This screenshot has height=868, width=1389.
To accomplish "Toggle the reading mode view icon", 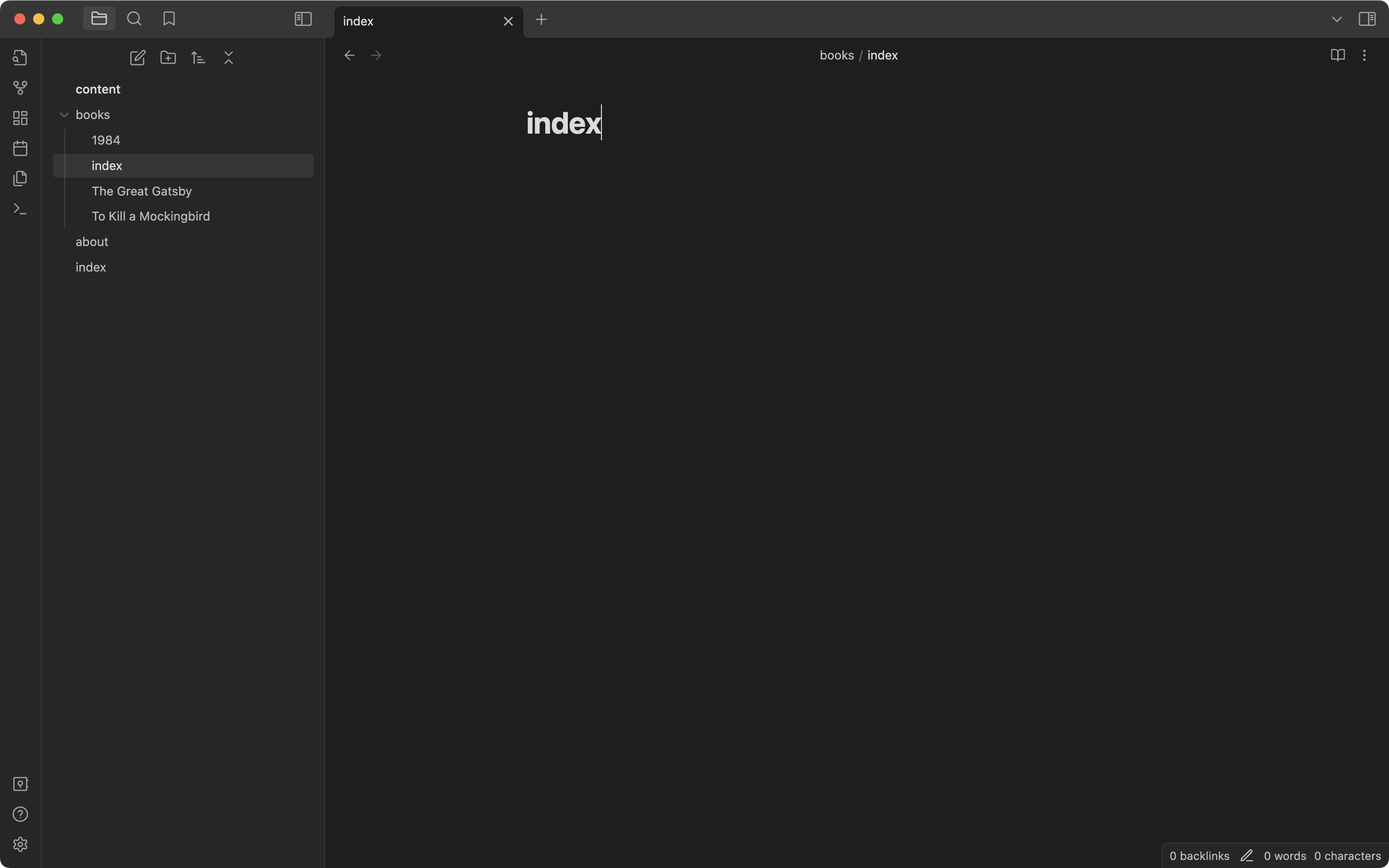I will 1338,55.
